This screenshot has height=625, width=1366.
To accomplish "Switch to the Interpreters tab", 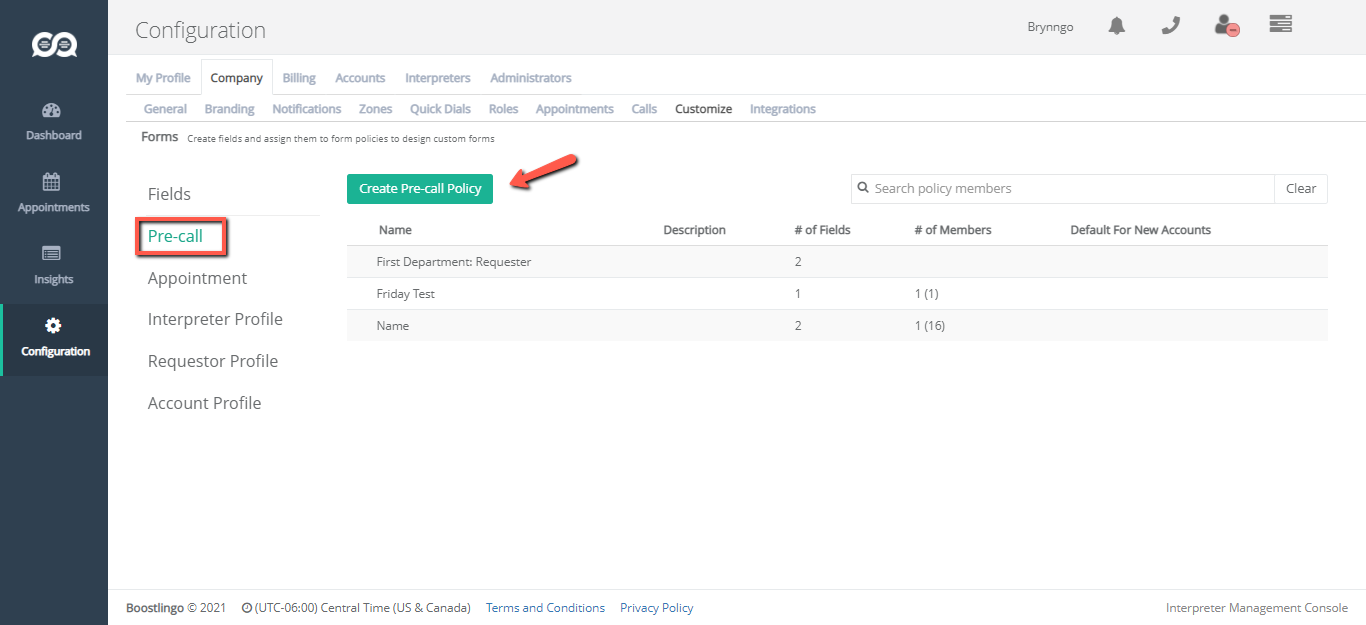I will click(x=437, y=78).
